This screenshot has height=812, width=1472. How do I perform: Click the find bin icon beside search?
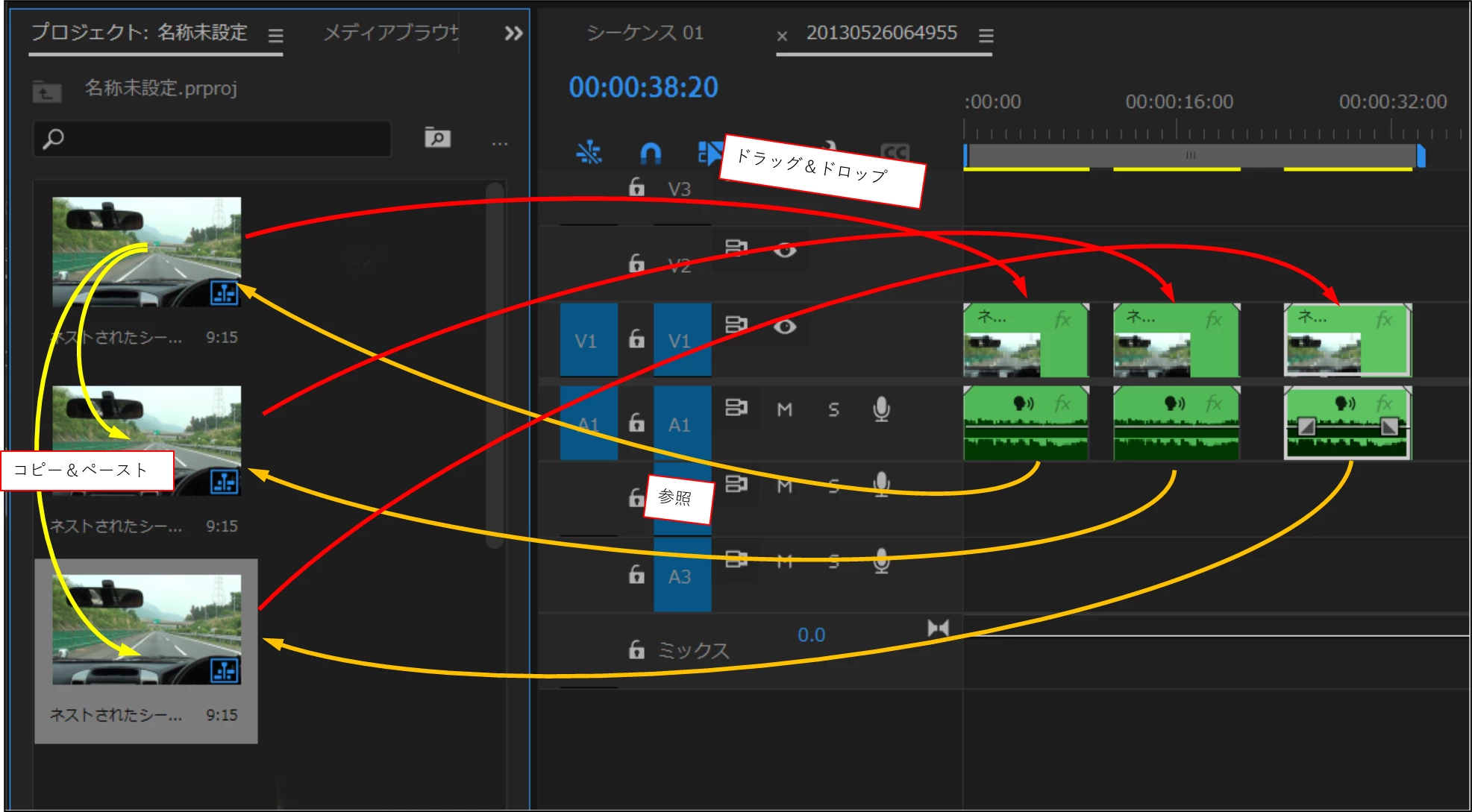point(437,138)
